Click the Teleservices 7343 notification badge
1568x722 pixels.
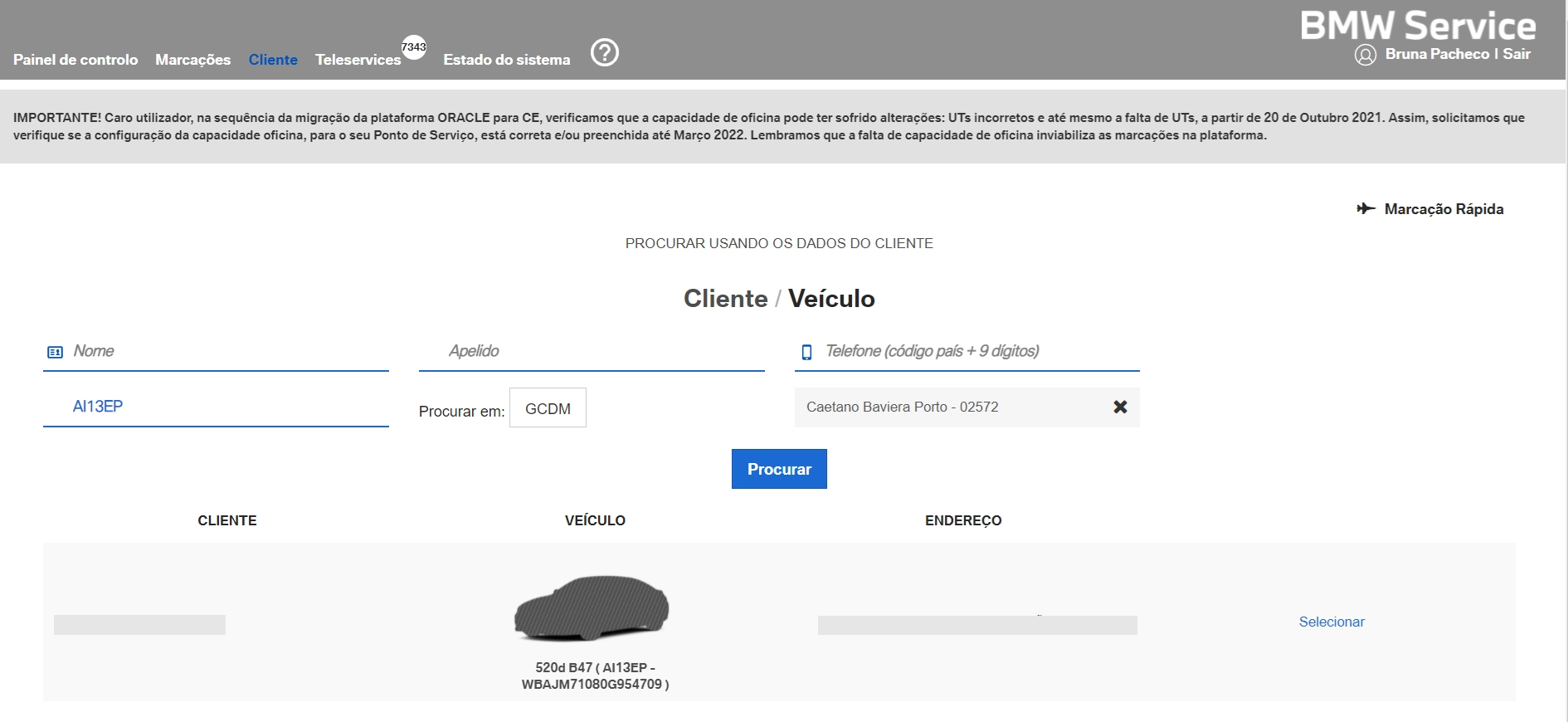click(413, 46)
